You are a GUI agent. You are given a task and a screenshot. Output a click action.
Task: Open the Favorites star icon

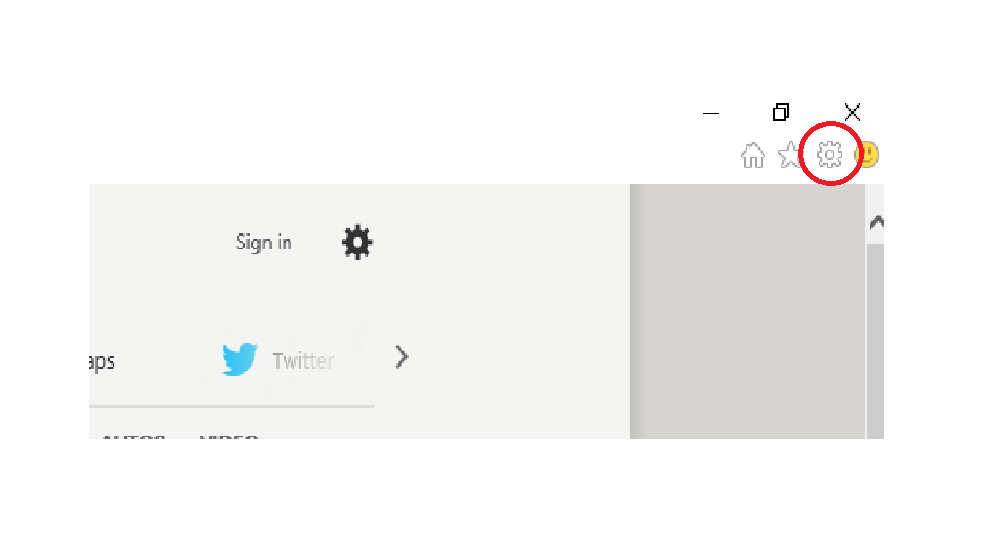[790, 154]
